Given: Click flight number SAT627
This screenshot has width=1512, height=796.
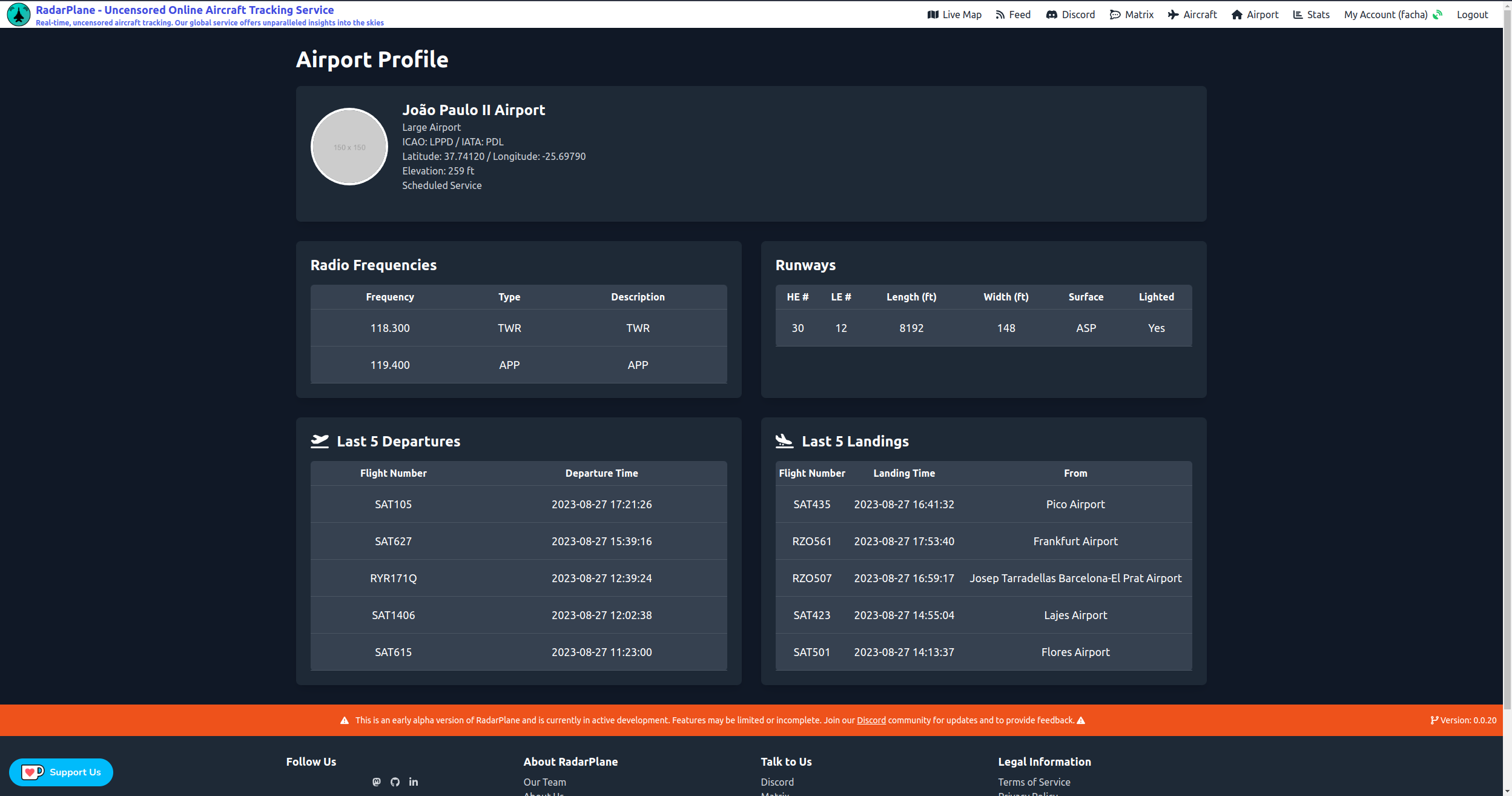Looking at the screenshot, I should [394, 541].
